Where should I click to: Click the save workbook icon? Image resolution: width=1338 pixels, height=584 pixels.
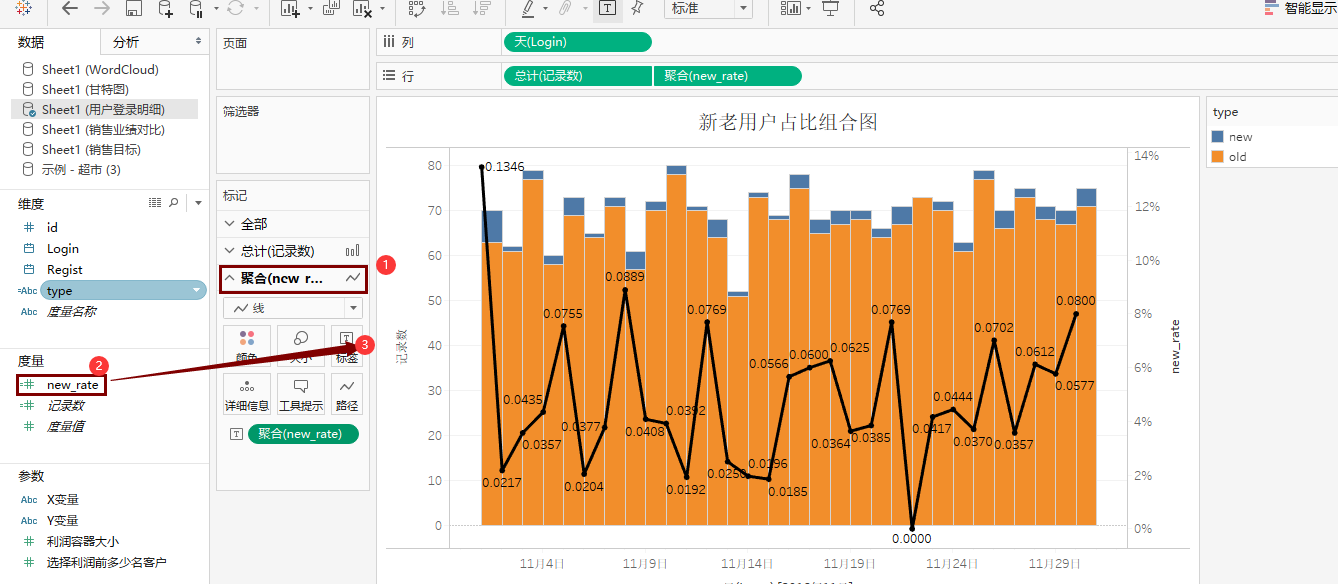133,8
